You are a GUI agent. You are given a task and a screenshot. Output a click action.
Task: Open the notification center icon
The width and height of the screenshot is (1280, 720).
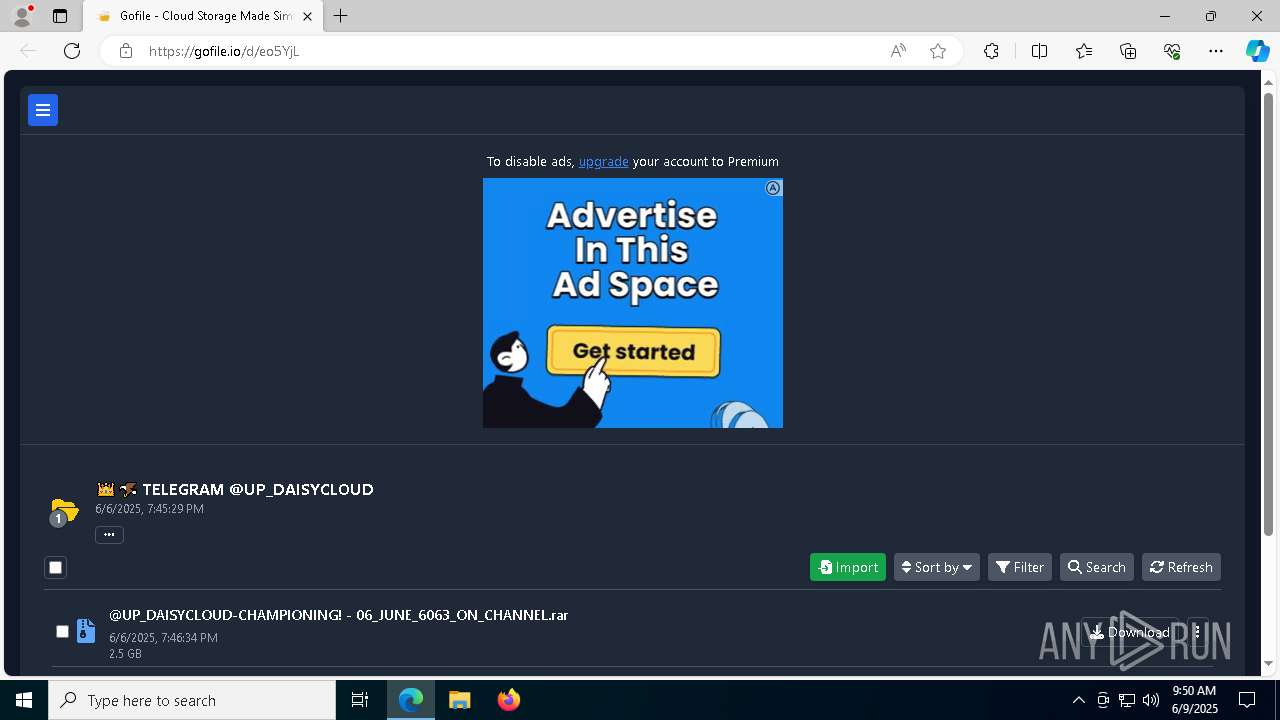coord(1247,700)
